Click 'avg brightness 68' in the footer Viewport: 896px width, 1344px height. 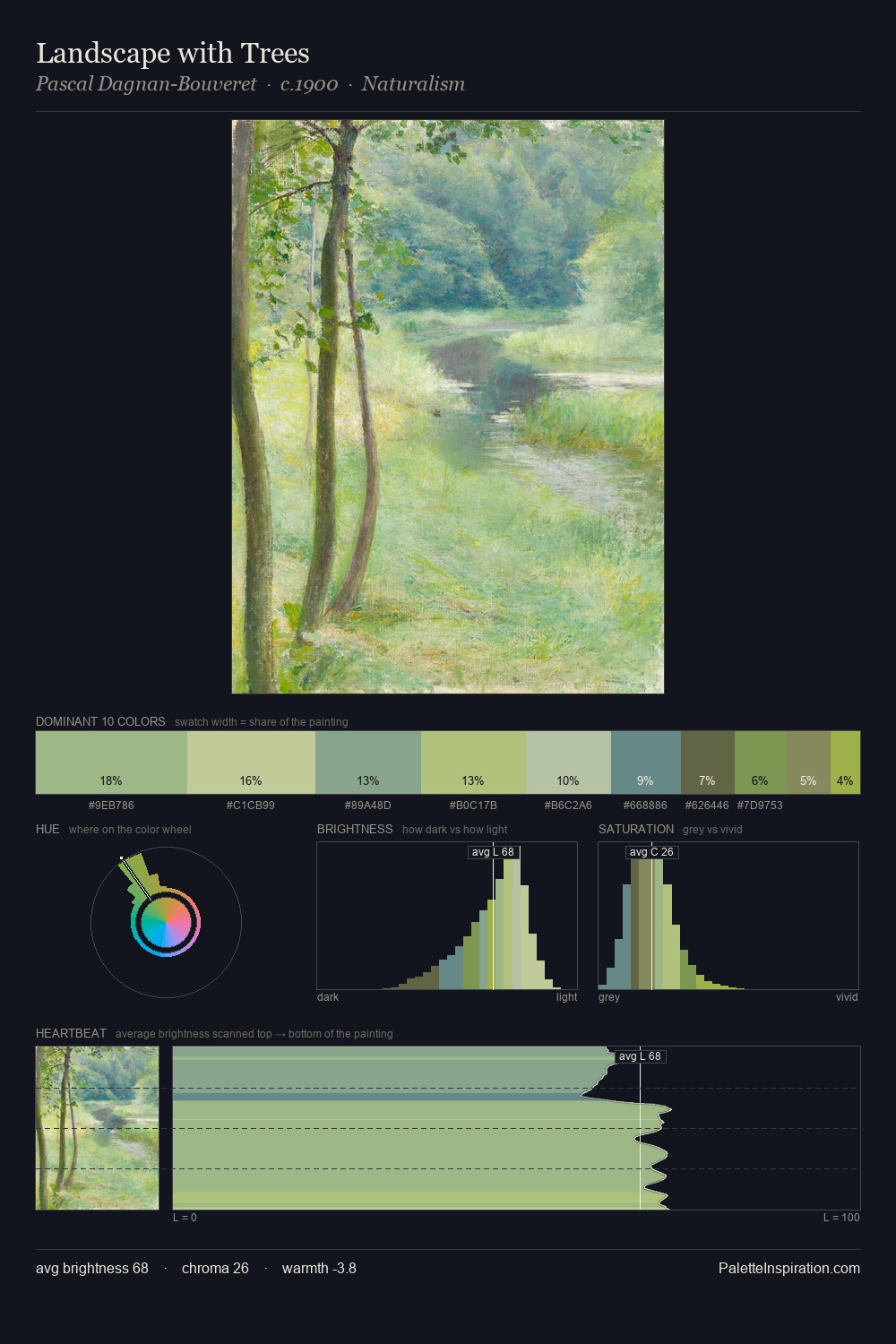pos(92,1268)
